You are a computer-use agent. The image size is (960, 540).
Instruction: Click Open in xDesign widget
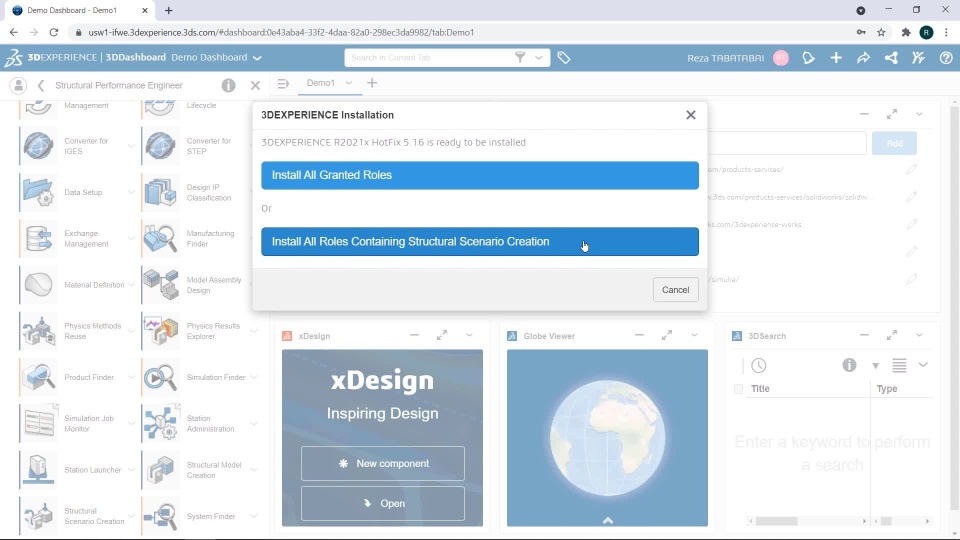point(383,503)
